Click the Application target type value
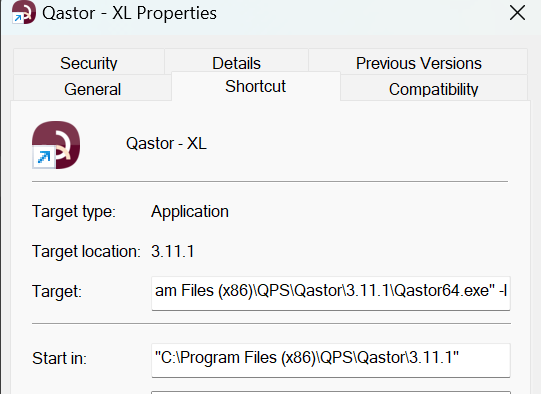 click(190, 211)
